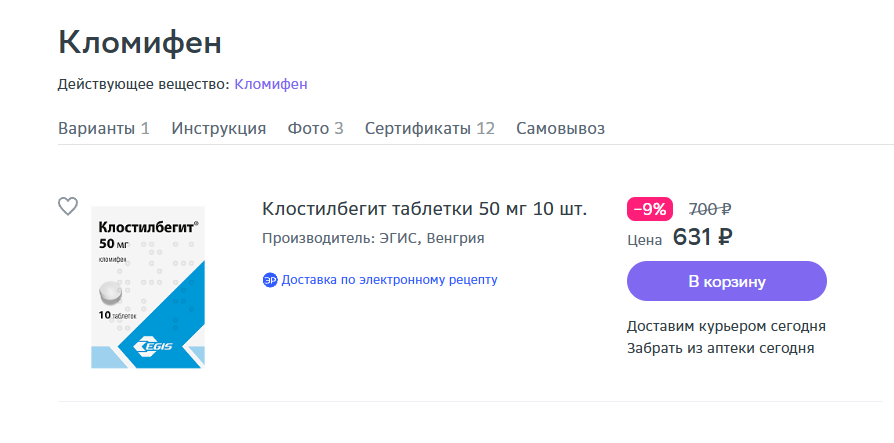The image size is (894, 443).
Task: Follow the purple Кломифен active substance link
Action: click(x=271, y=84)
